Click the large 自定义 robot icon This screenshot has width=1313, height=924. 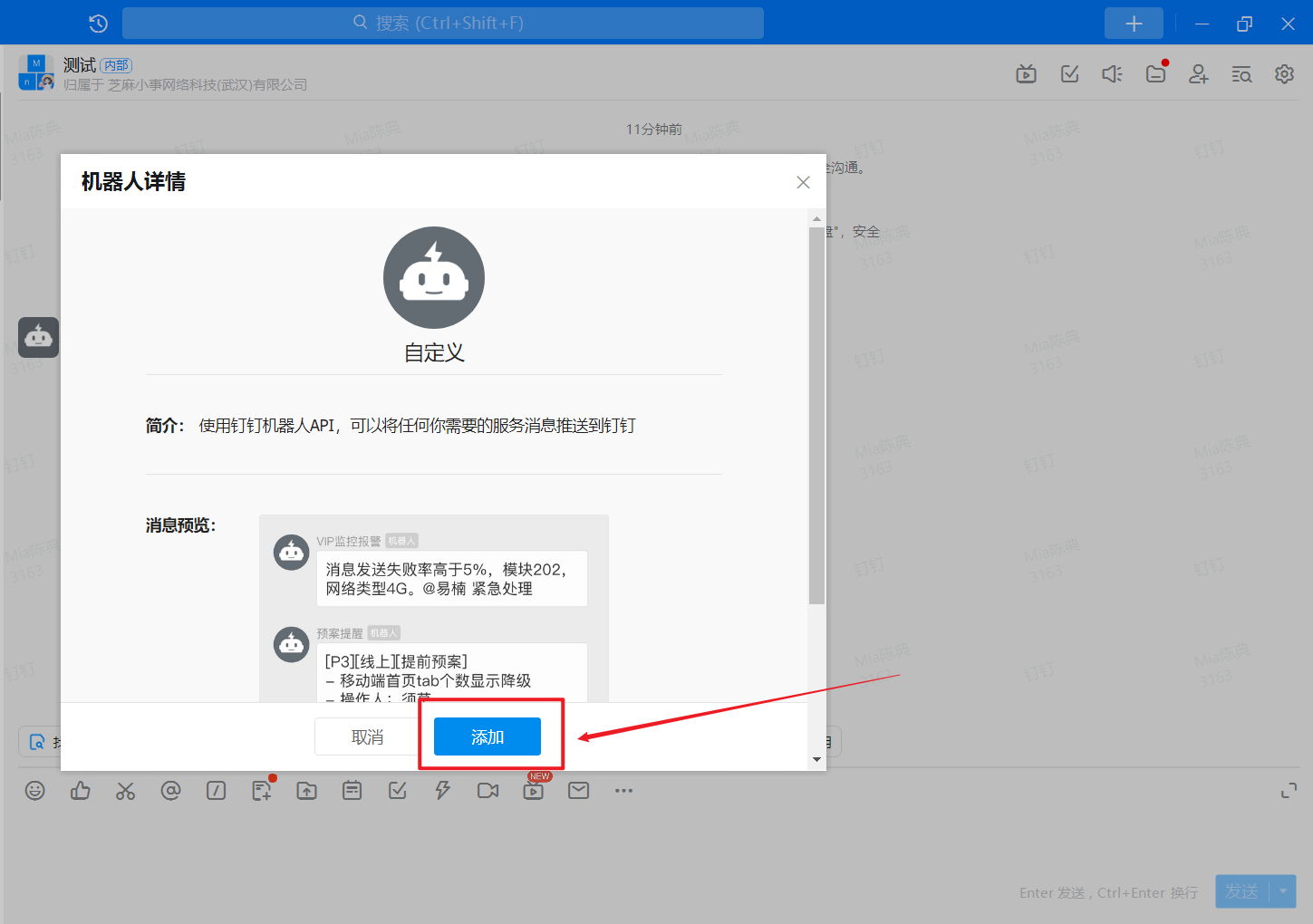(x=434, y=277)
